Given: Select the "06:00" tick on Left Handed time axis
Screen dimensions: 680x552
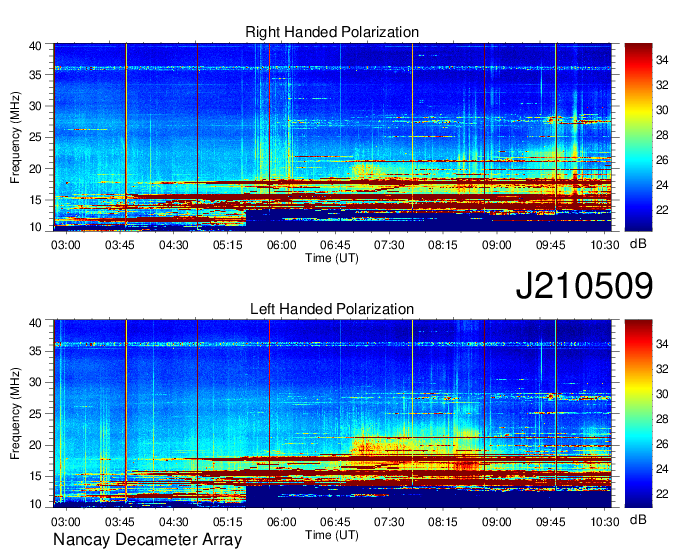Looking at the screenshot, I should (x=281, y=522).
